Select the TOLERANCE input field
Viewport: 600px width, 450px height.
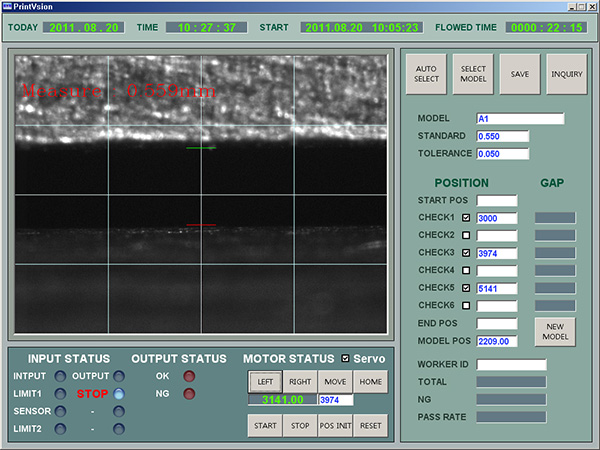coord(502,153)
